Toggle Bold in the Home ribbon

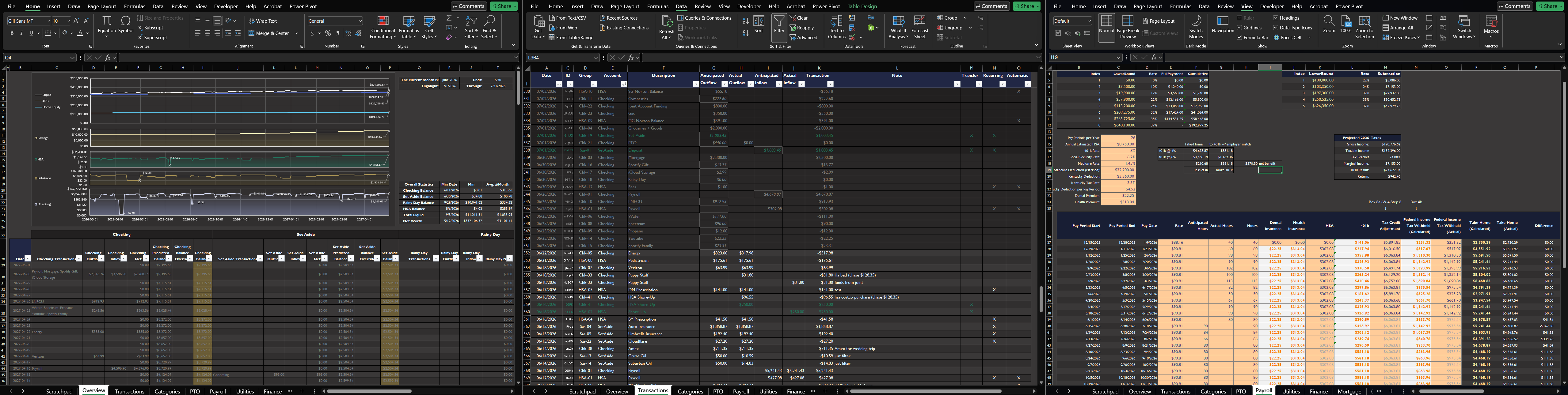coord(12,33)
